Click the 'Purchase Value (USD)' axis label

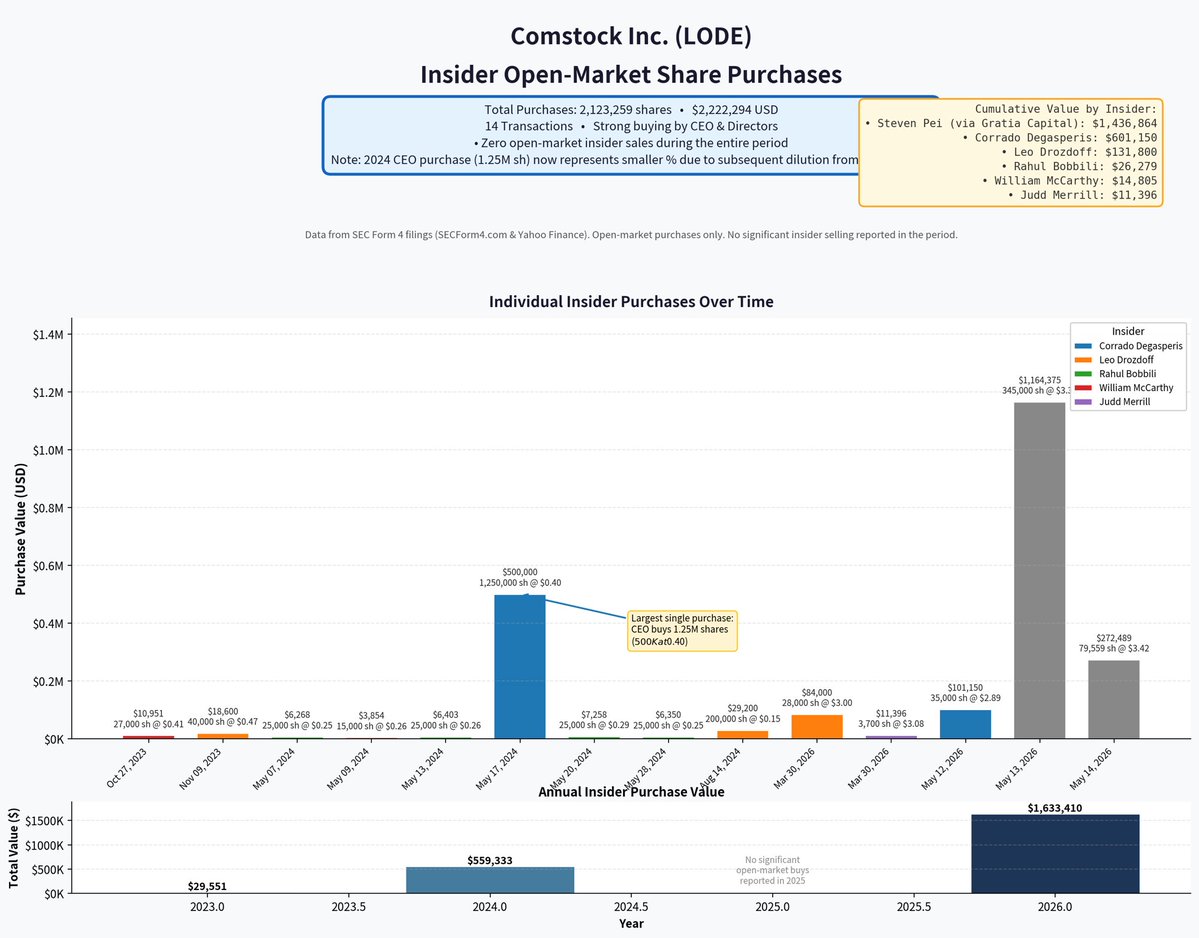pos(21,529)
